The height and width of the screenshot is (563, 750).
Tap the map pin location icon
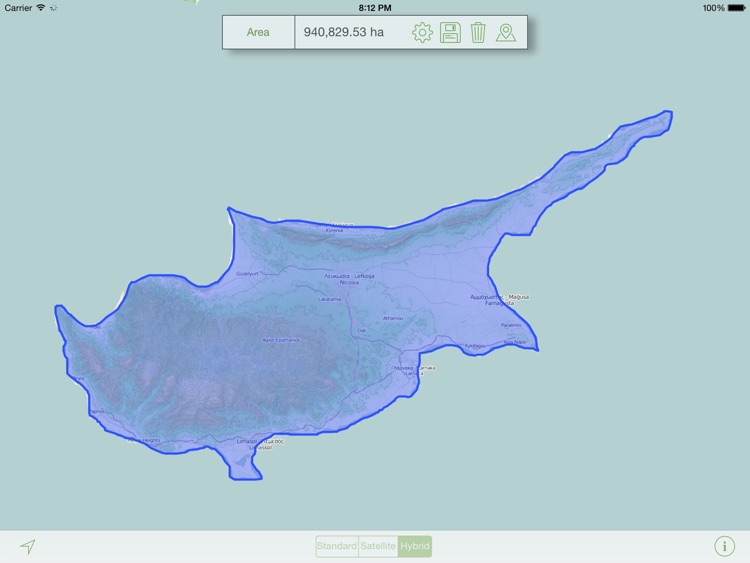506,33
